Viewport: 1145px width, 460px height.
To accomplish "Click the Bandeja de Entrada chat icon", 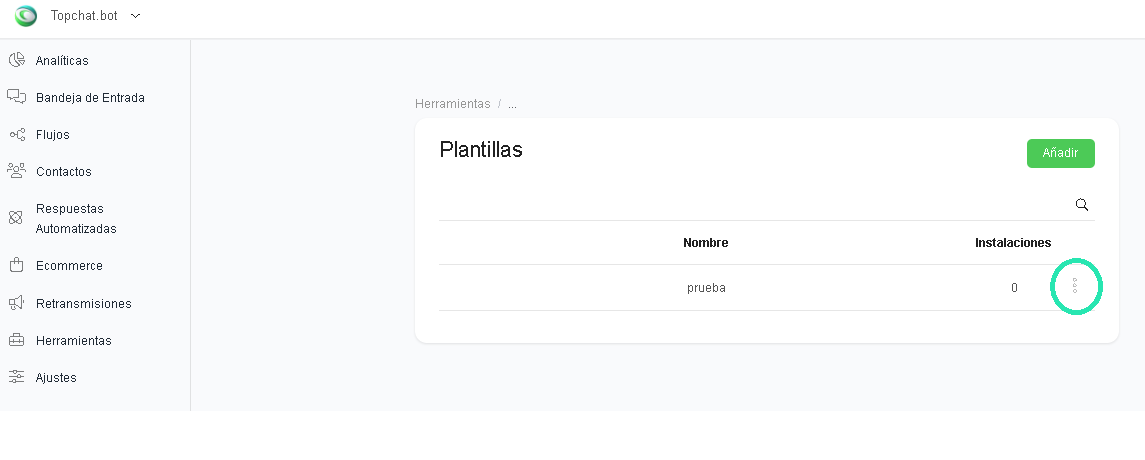I will click(x=16, y=97).
